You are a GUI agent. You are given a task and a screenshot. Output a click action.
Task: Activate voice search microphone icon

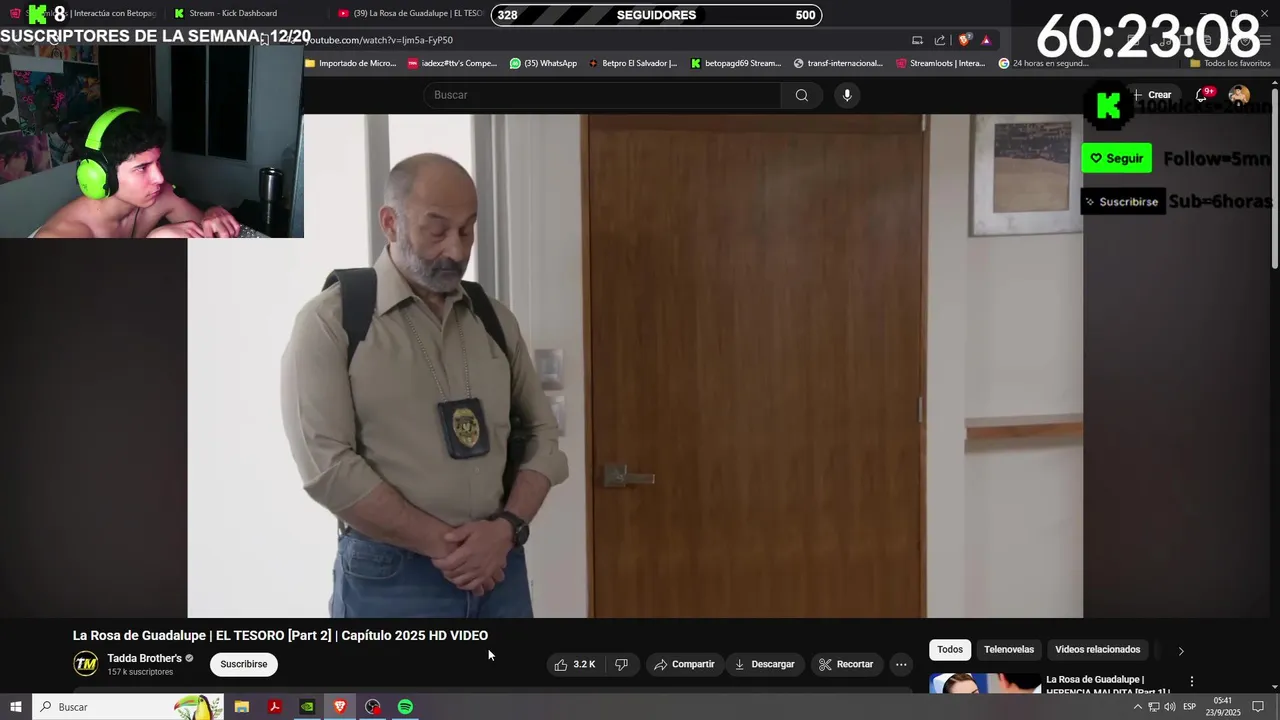coord(847,95)
